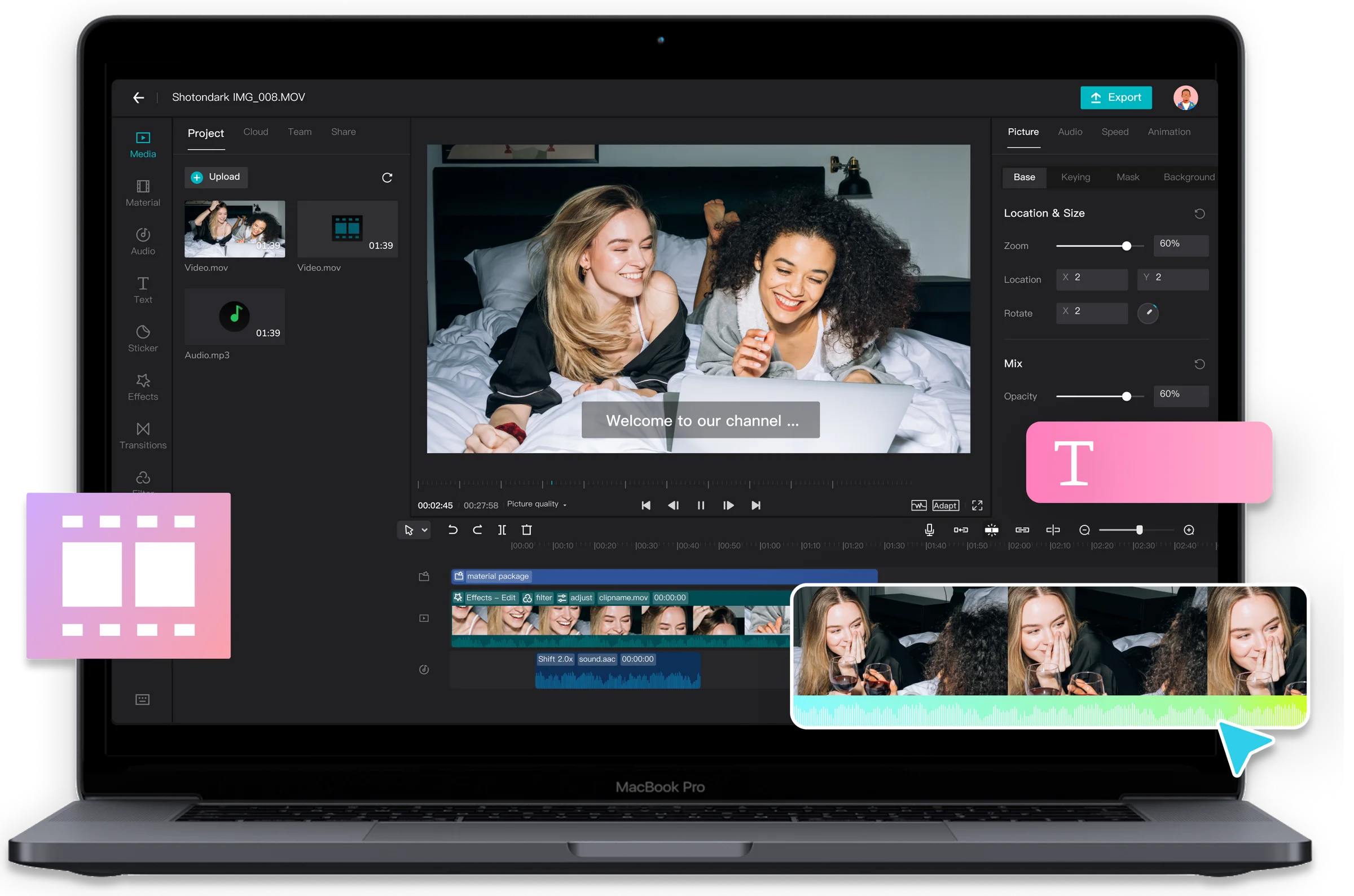Image resolution: width=1354 pixels, height=896 pixels.
Task: Switch to the Keying tab
Action: pos(1076,176)
